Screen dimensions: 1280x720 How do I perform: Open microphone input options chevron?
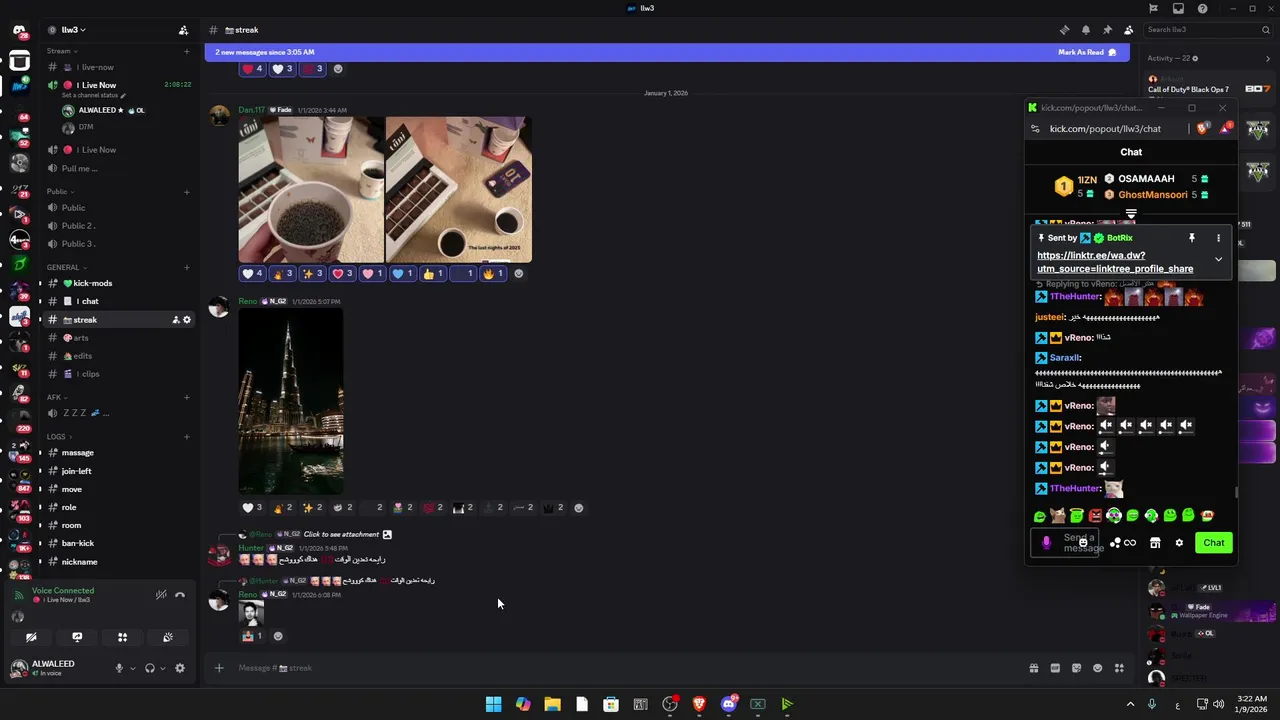point(132,668)
